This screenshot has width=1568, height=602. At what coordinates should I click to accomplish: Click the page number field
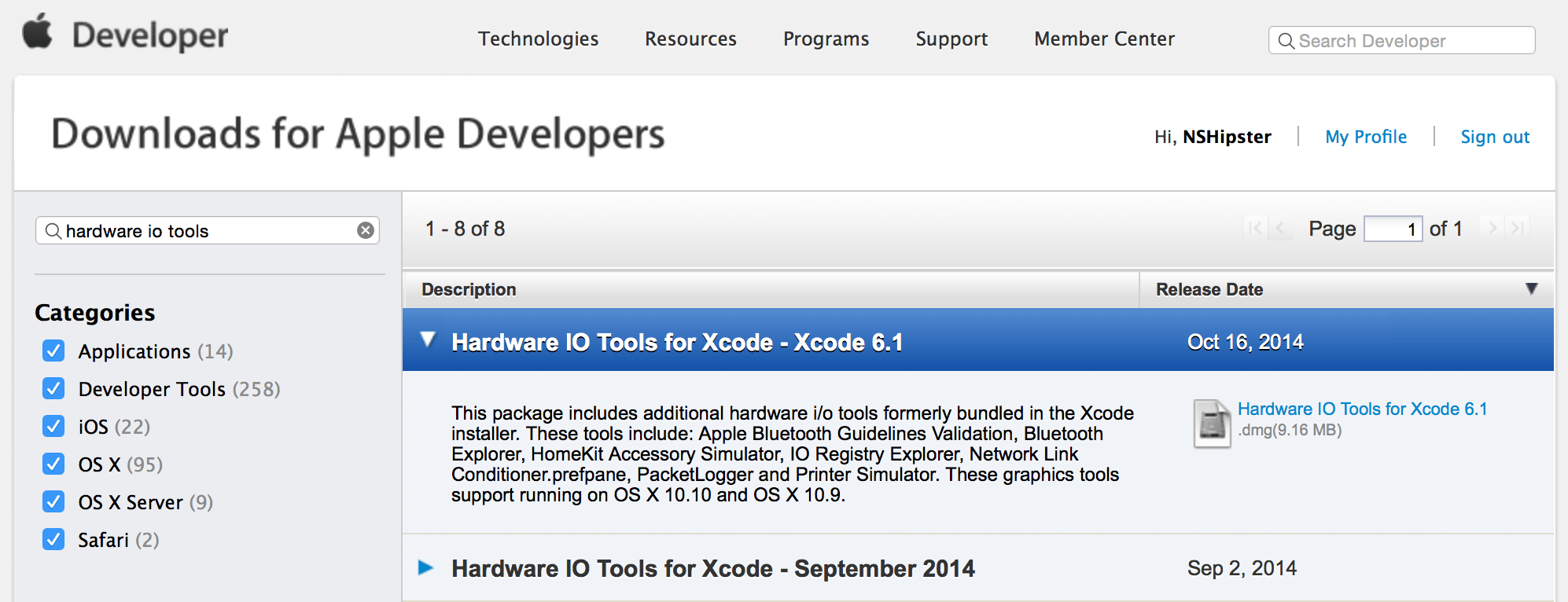click(x=1393, y=229)
